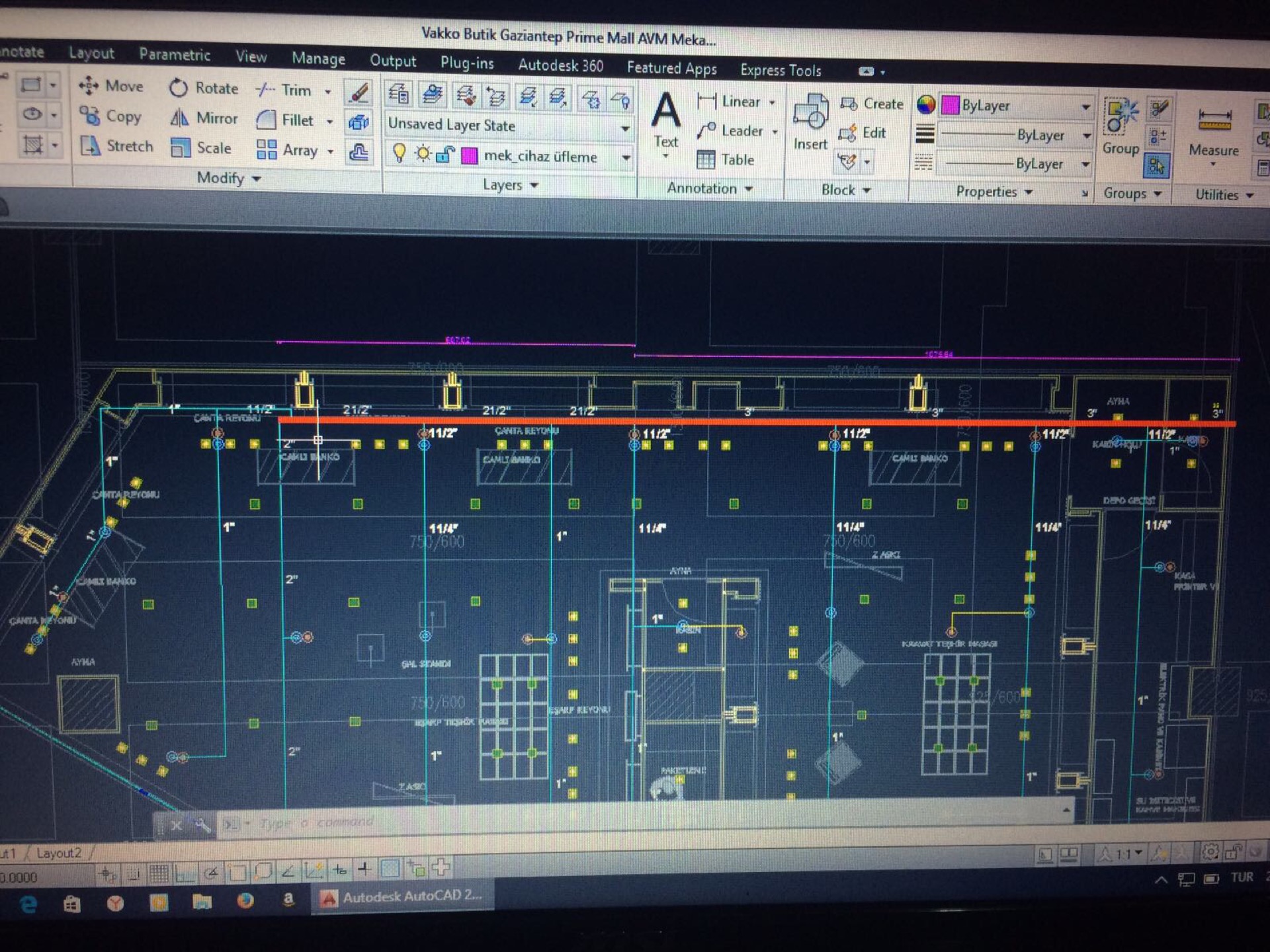
Task: Open the lineweight ByLayer dropdown
Action: [x=1017, y=135]
